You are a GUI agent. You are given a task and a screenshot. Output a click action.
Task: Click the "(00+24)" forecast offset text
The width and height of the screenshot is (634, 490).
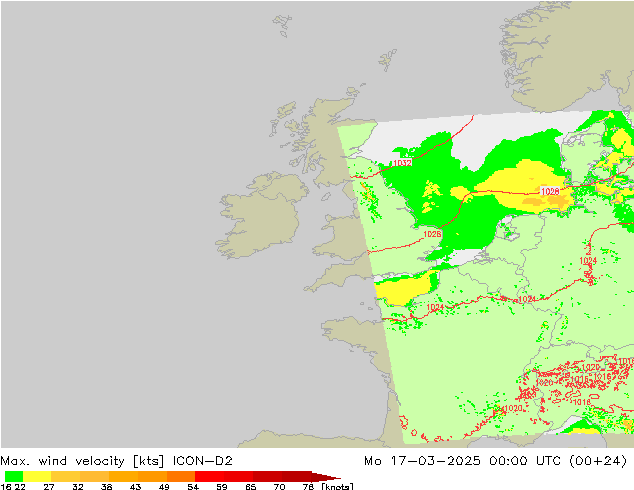pos(598,461)
